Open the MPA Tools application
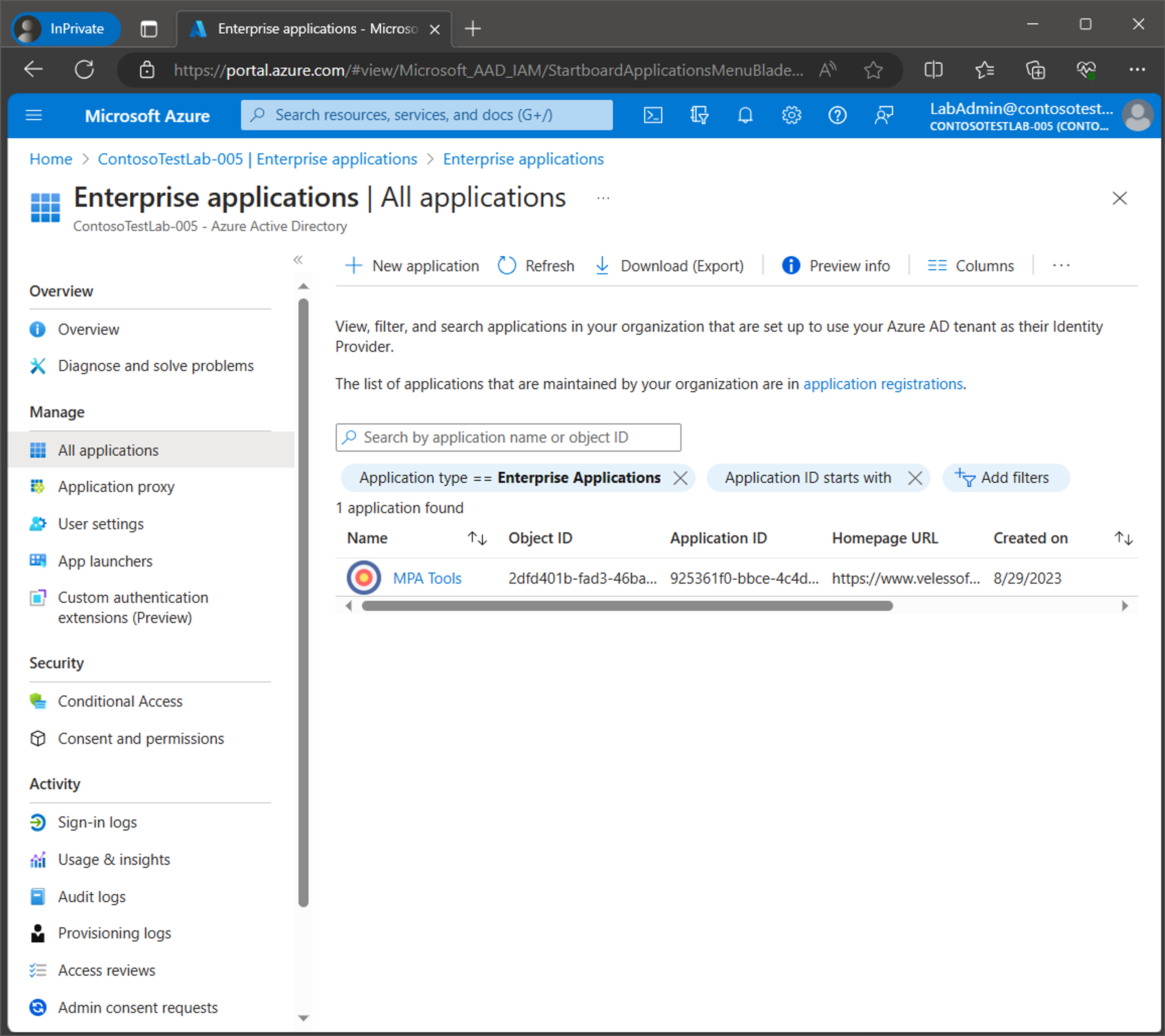The width and height of the screenshot is (1165, 1036). [427, 579]
